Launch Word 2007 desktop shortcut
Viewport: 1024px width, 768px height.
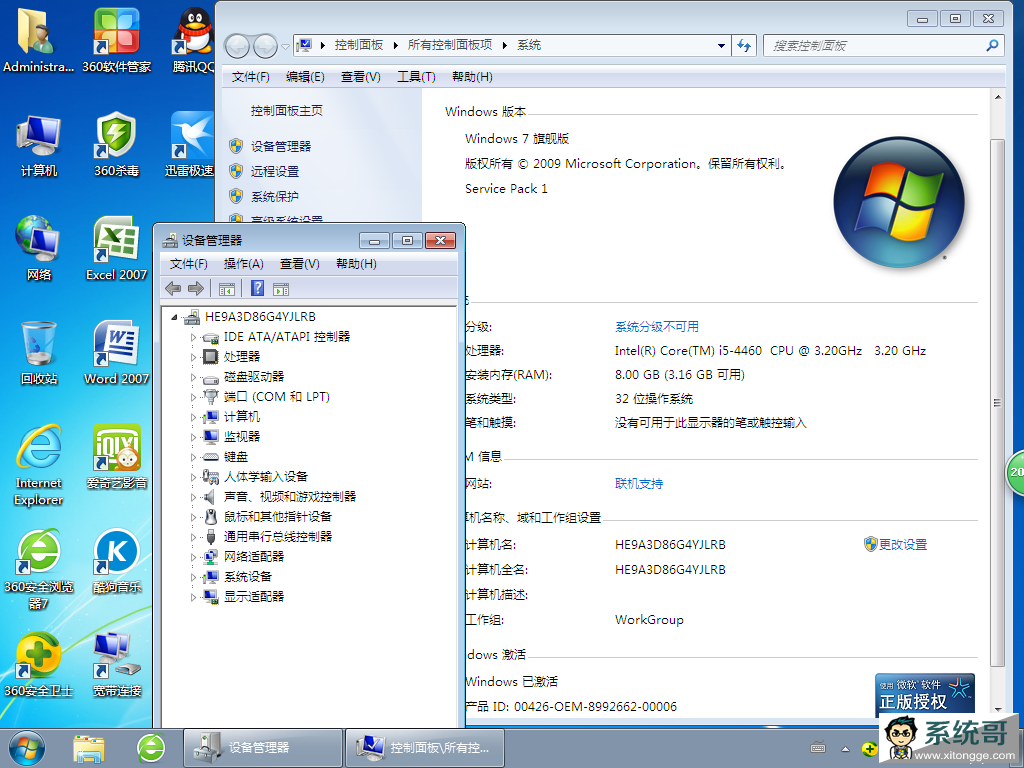pyautogui.click(x=116, y=353)
